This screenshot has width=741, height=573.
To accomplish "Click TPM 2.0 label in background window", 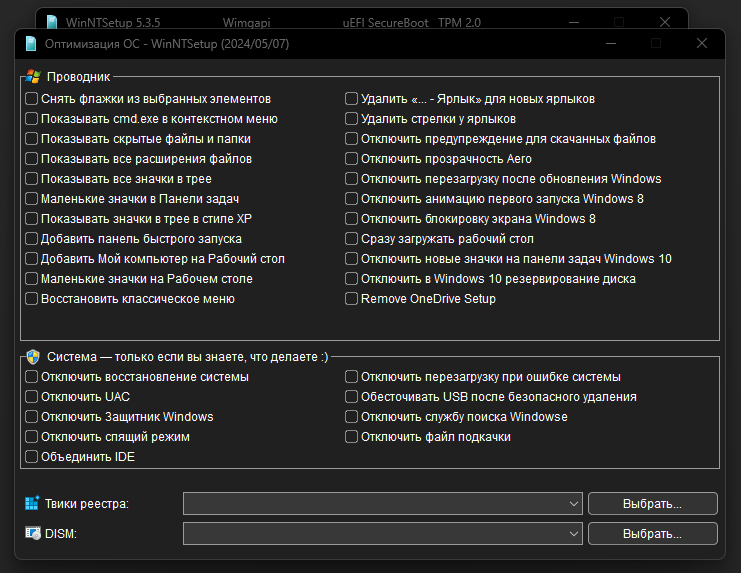I will [459, 23].
